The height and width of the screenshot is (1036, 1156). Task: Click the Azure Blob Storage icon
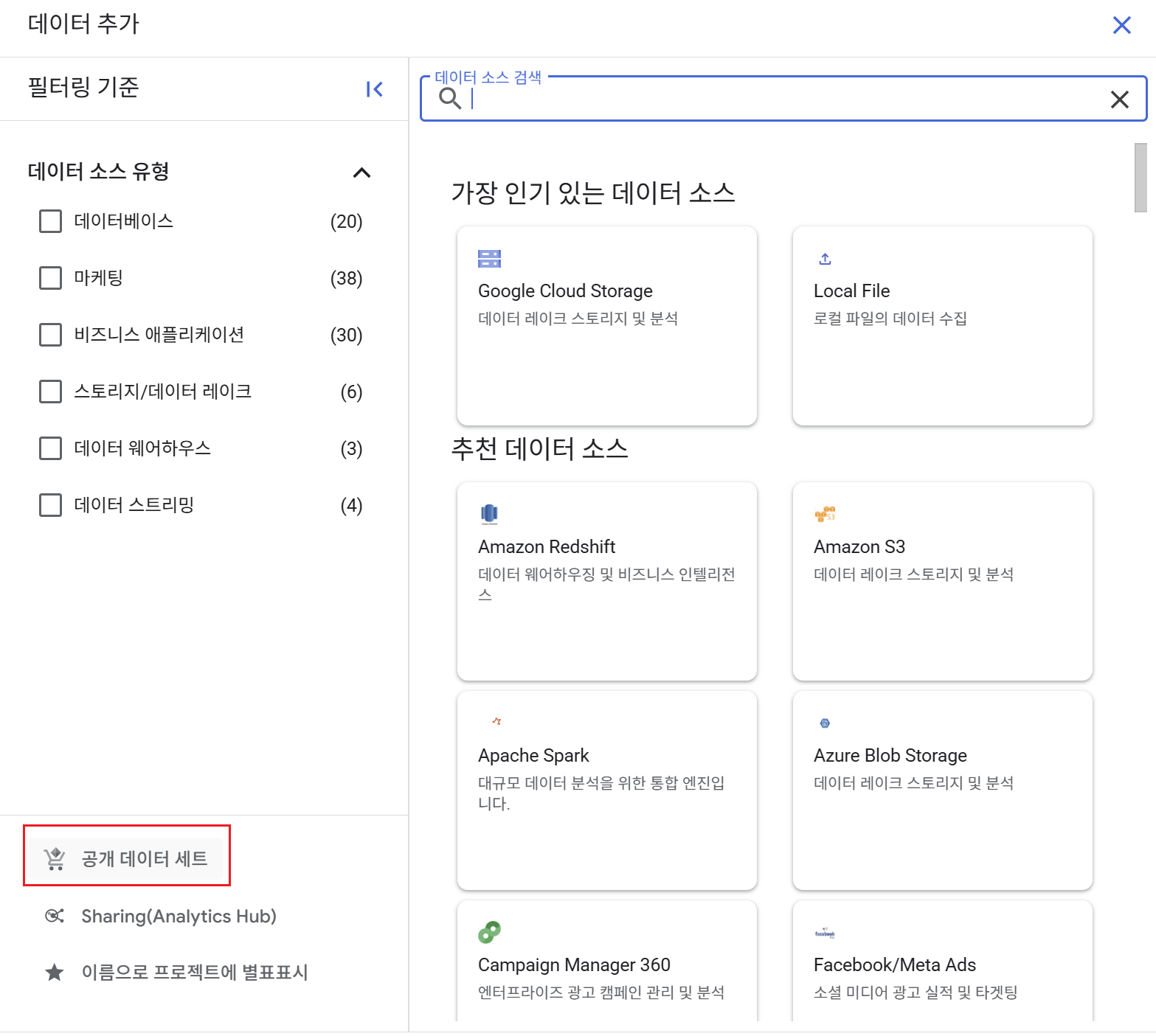point(825,723)
